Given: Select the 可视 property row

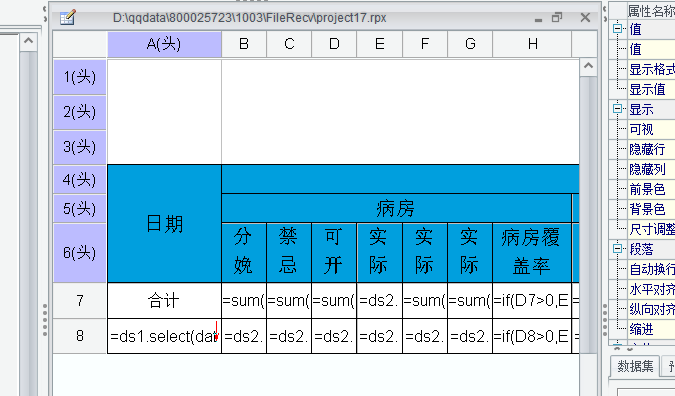Looking at the screenshot, I should 651,129.
